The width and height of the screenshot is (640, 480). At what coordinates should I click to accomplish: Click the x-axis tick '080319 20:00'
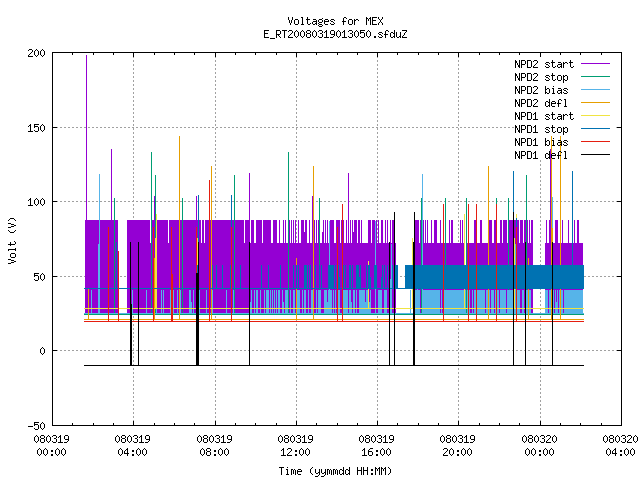coord(458,446)
